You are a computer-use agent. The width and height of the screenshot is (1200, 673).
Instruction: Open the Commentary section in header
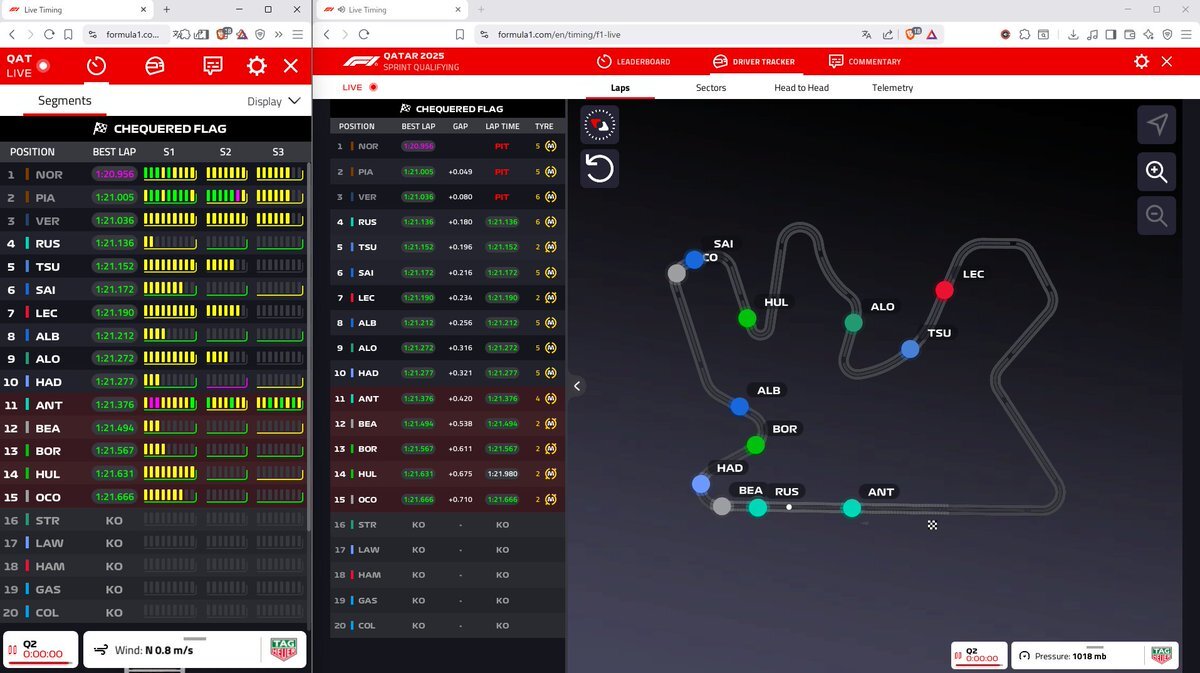[864, 62]
